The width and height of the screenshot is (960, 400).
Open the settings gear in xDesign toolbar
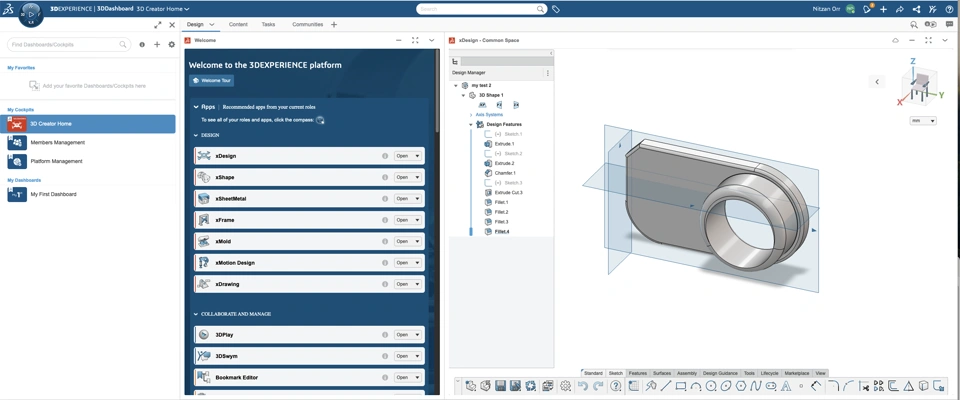tap(565, 386)
